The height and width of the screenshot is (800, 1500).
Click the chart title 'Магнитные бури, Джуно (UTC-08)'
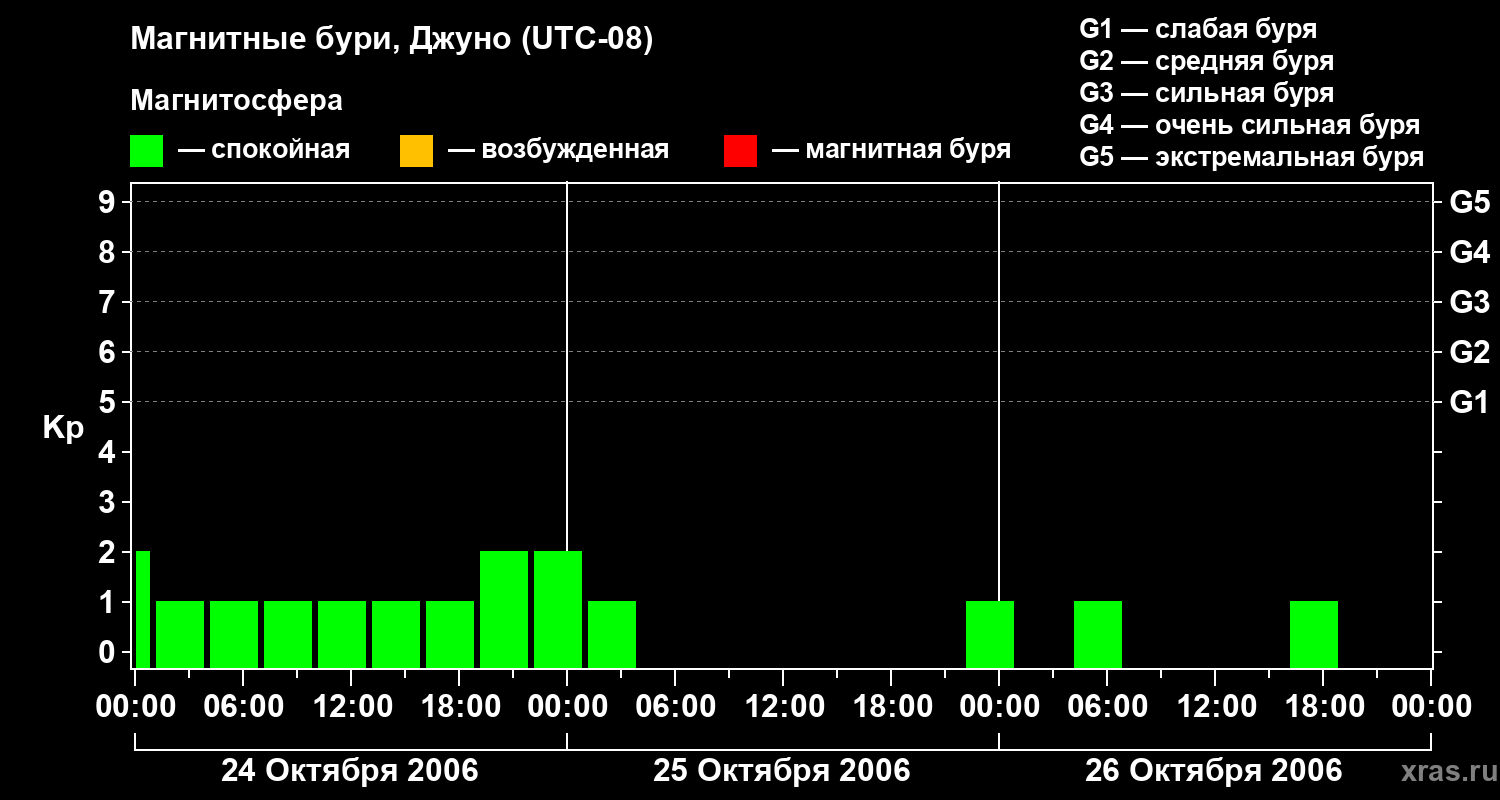click(x=392, y=40)
